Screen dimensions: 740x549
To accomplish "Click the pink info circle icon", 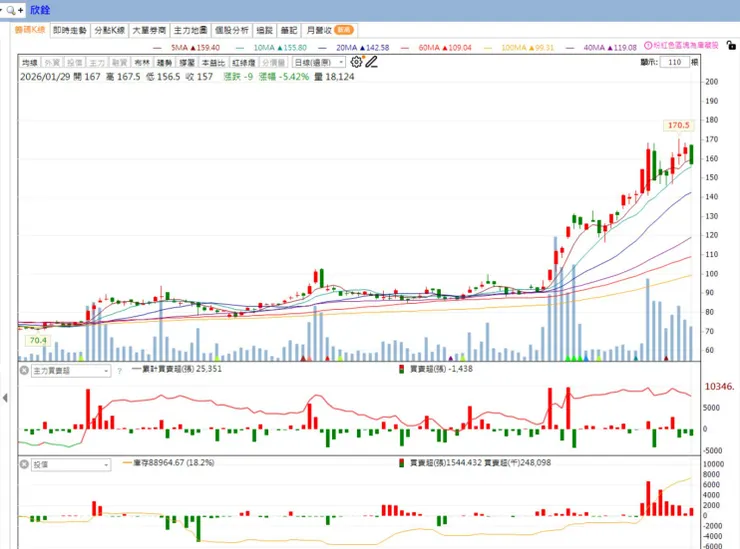I will click(x=648, y=45).
